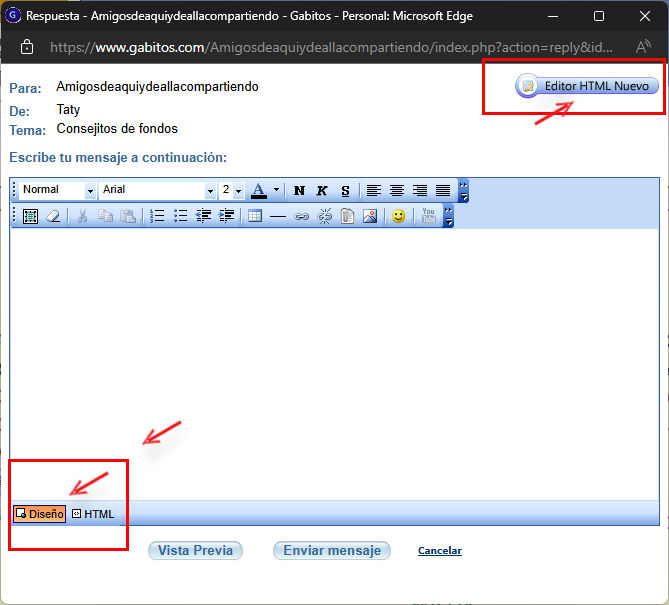Switch to the HTML tab
This screenshot has width=669, height=605.
tap(93, 514)
